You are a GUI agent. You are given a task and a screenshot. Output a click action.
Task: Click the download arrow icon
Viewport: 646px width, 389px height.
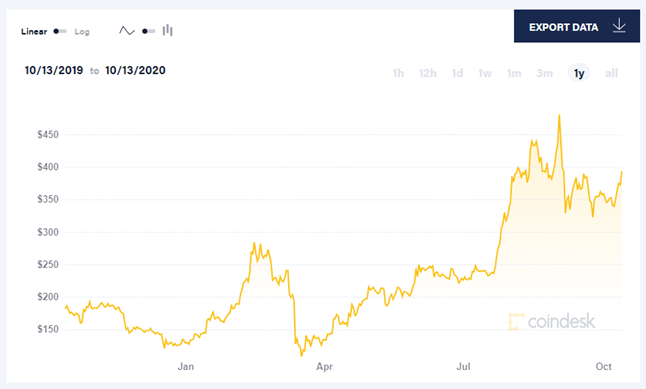(x=619, y=26)
